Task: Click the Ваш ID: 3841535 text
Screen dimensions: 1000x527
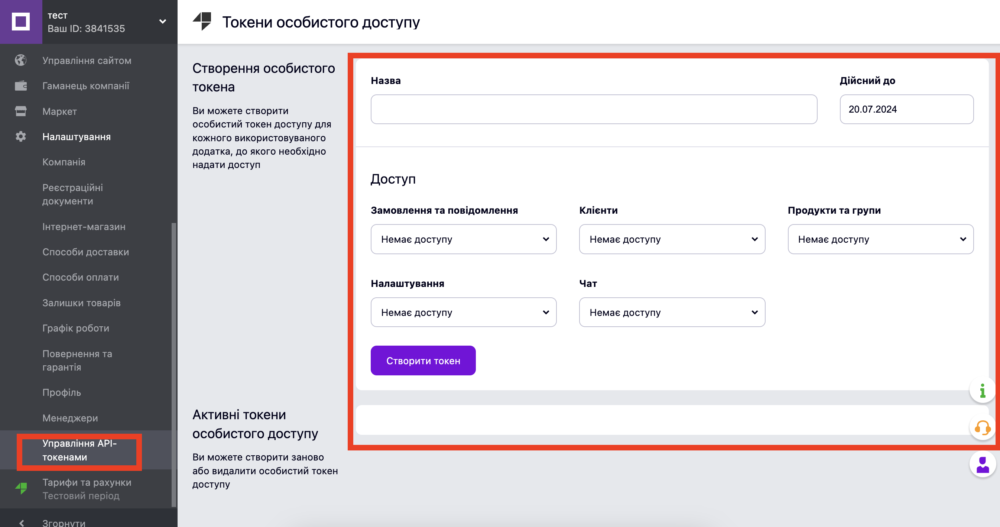Action: coord(86,29)
